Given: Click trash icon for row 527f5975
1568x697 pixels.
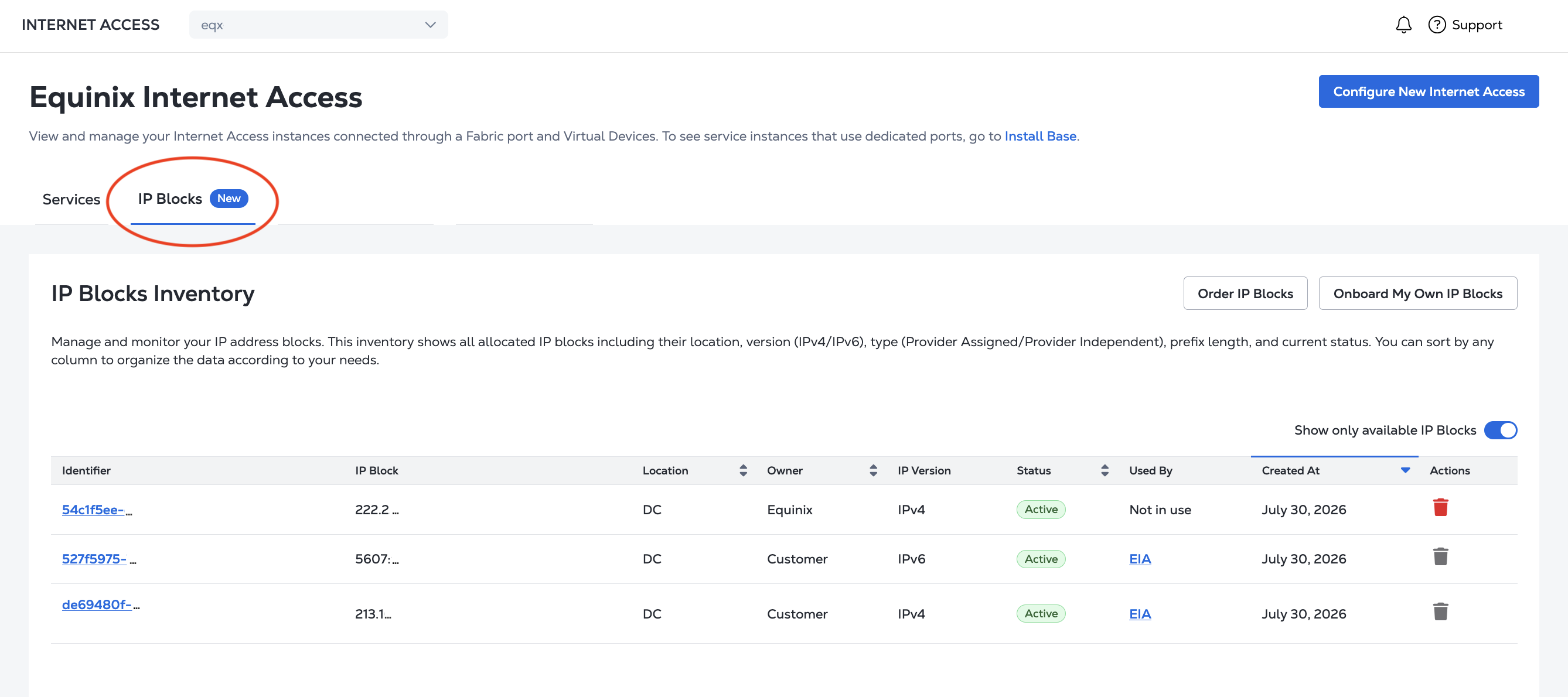Looking at the screenshot, I should [x=1440, y=556].
